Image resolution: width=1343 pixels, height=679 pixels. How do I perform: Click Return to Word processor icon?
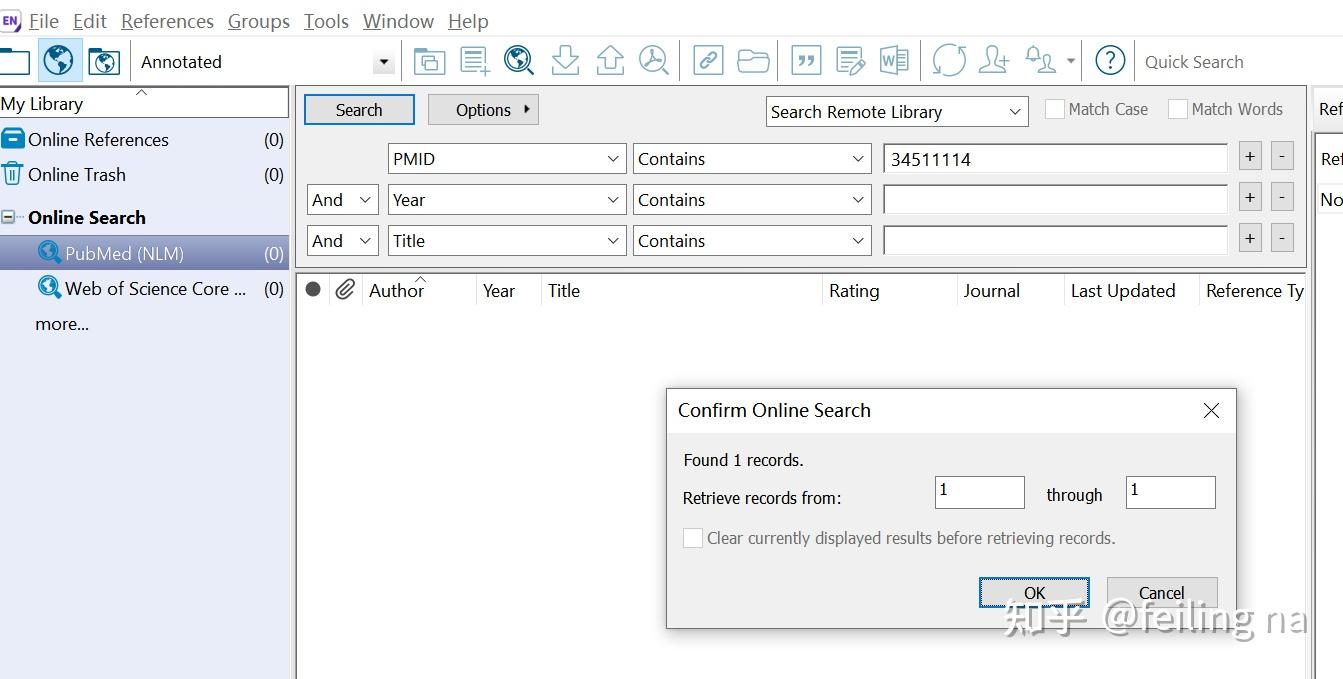coord(894,61)
